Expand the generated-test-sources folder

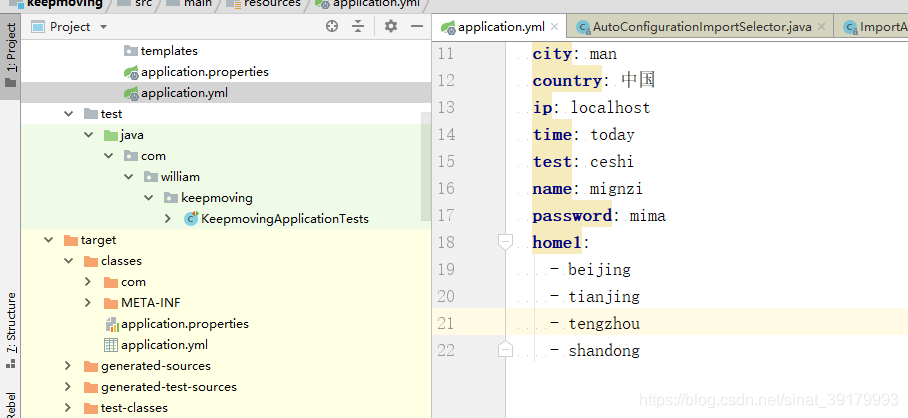[68, 387]
